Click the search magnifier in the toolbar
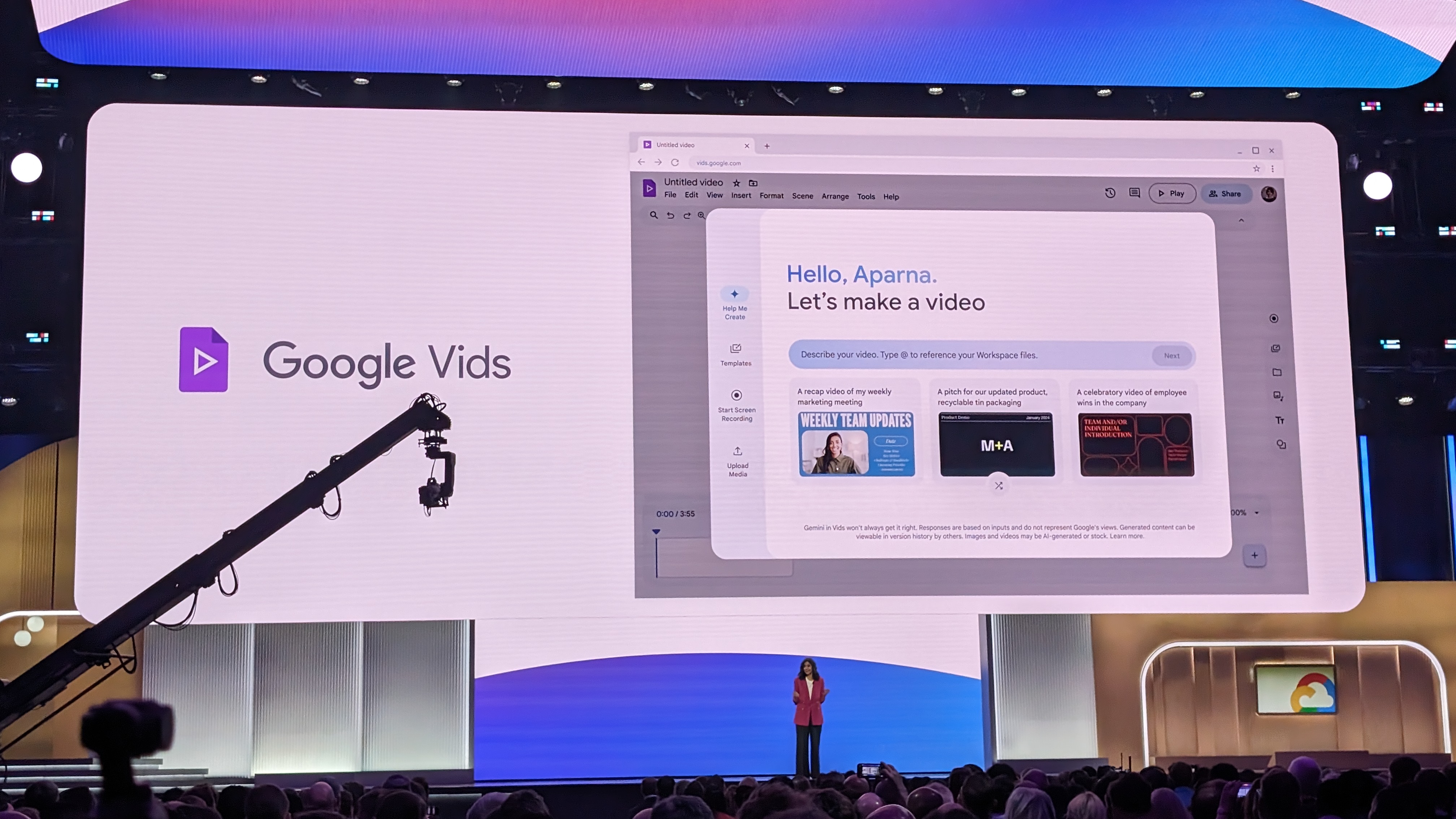1456x819 pixels. (654, 215)
